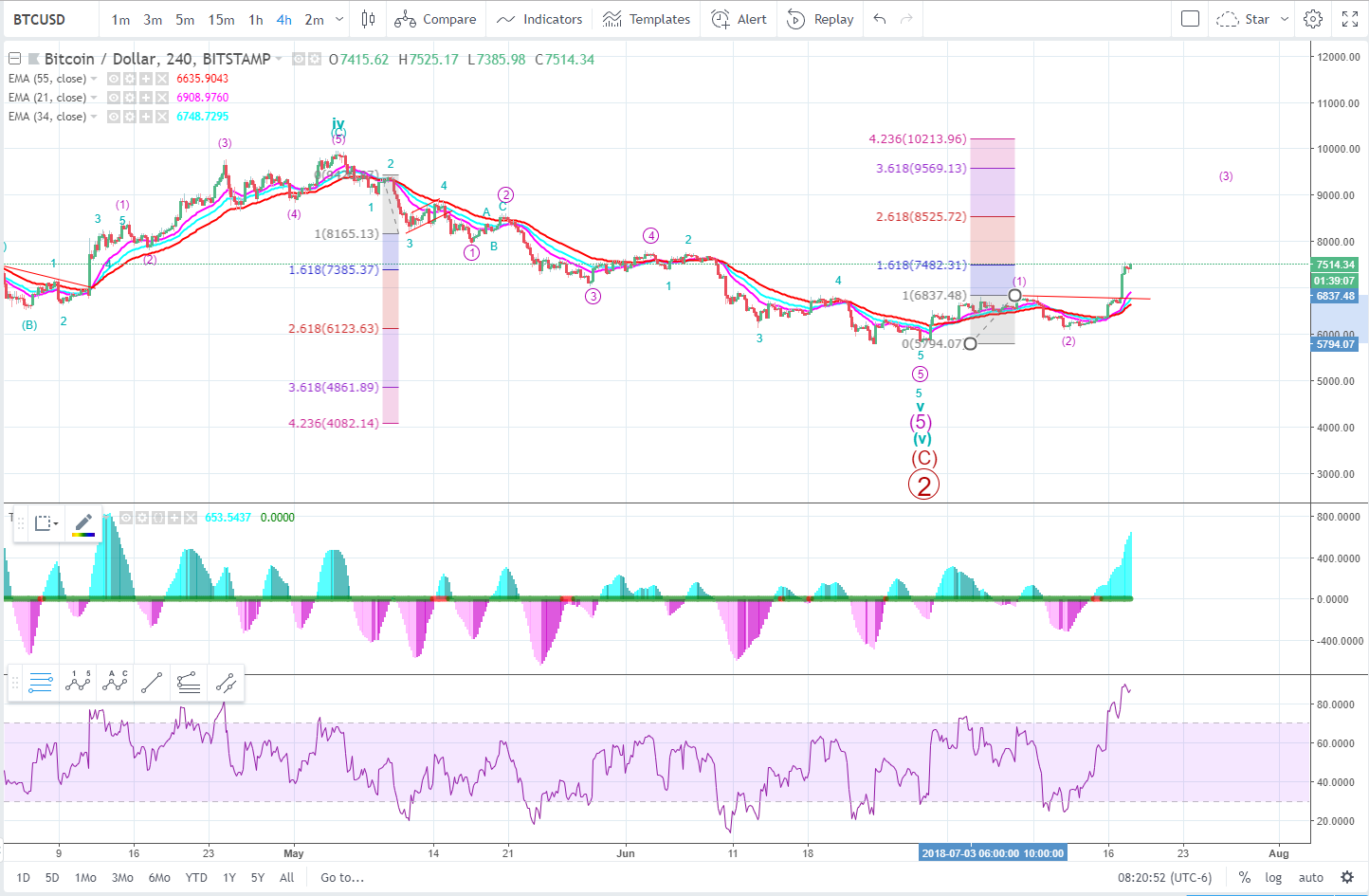The width and height of the screenshot is (1369, 896).
Task: Open chart settings gear in top toolbar
Action: pos(1313,19)
